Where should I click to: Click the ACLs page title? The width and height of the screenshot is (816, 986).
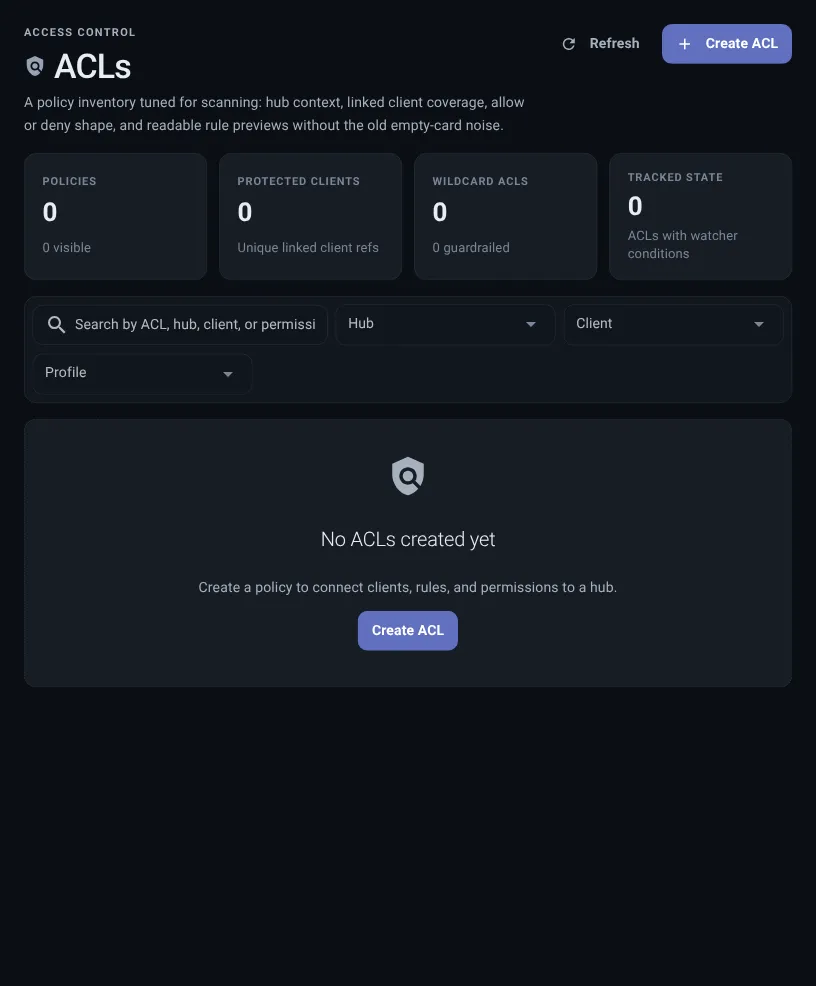pos(92,66)
